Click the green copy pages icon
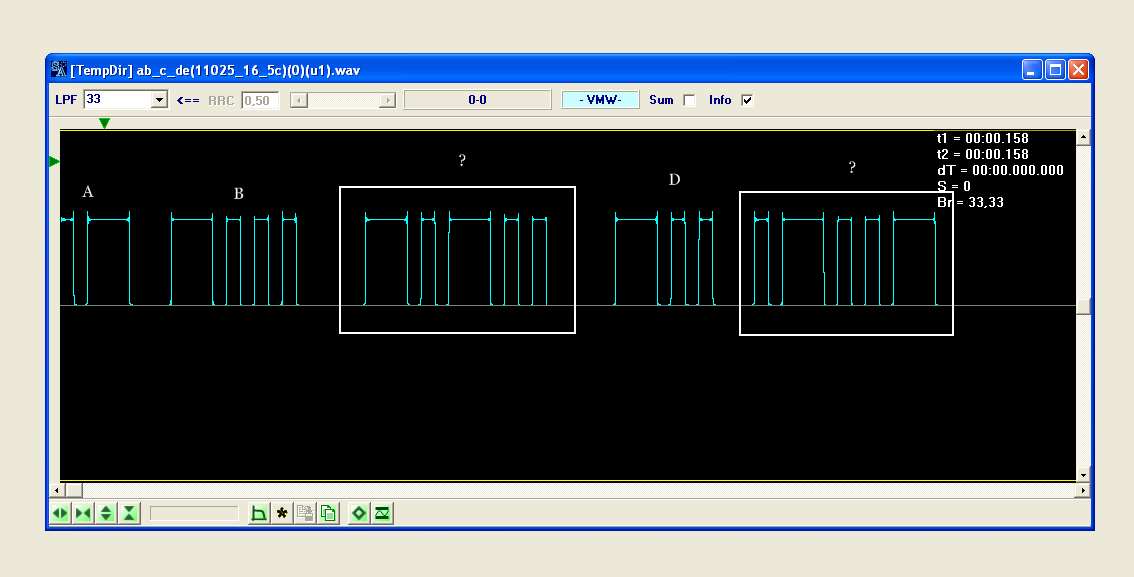 tap(328, 513)
